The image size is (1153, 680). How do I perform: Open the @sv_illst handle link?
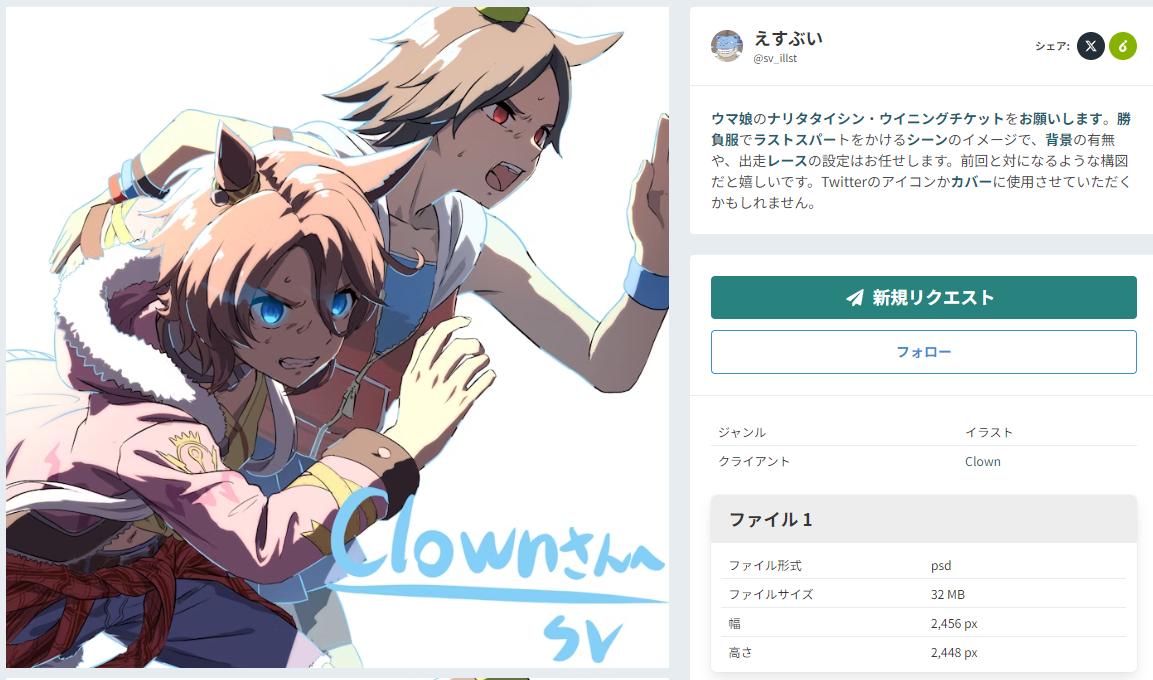(x=775, y=58)
